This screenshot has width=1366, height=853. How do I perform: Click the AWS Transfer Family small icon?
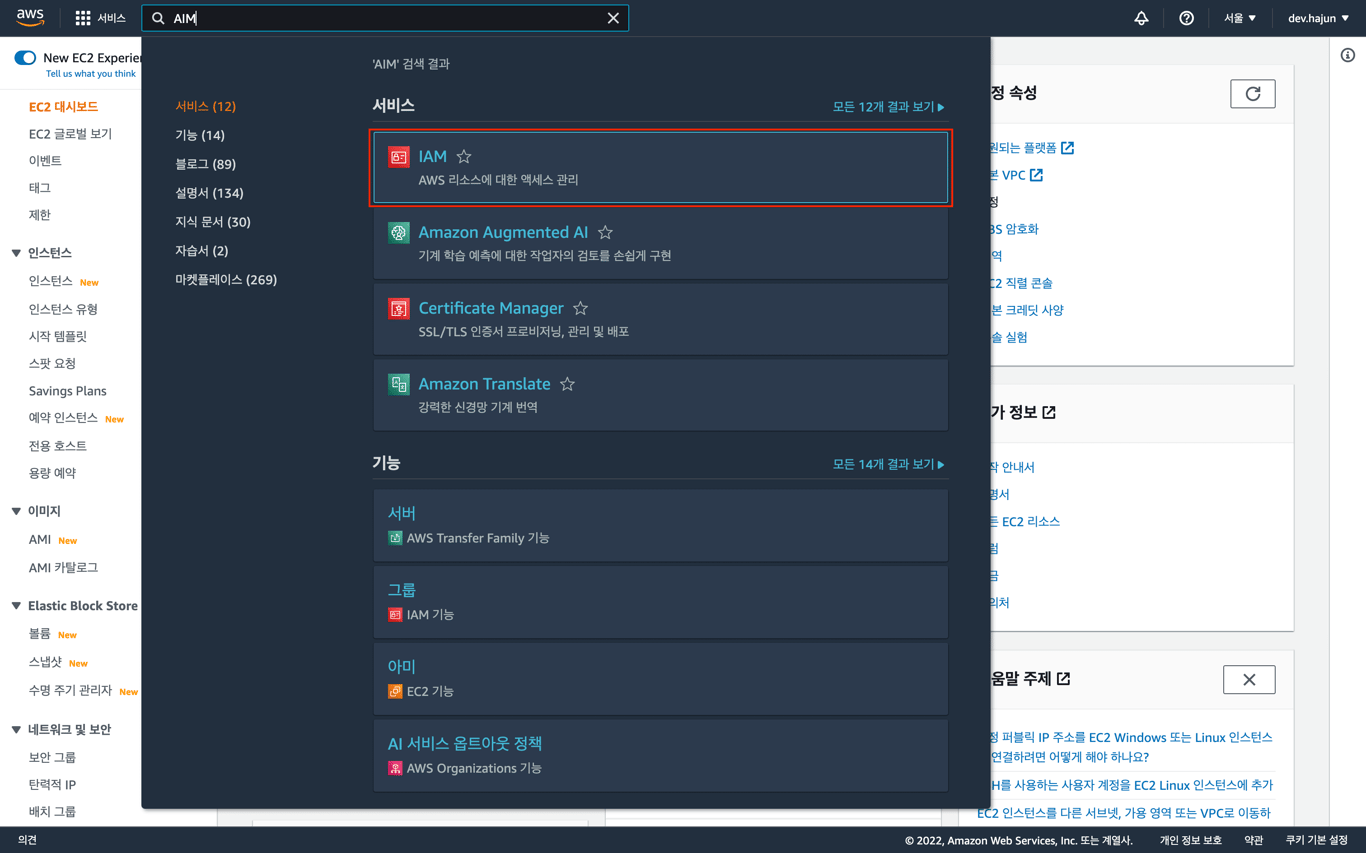[x=395, y=538]
